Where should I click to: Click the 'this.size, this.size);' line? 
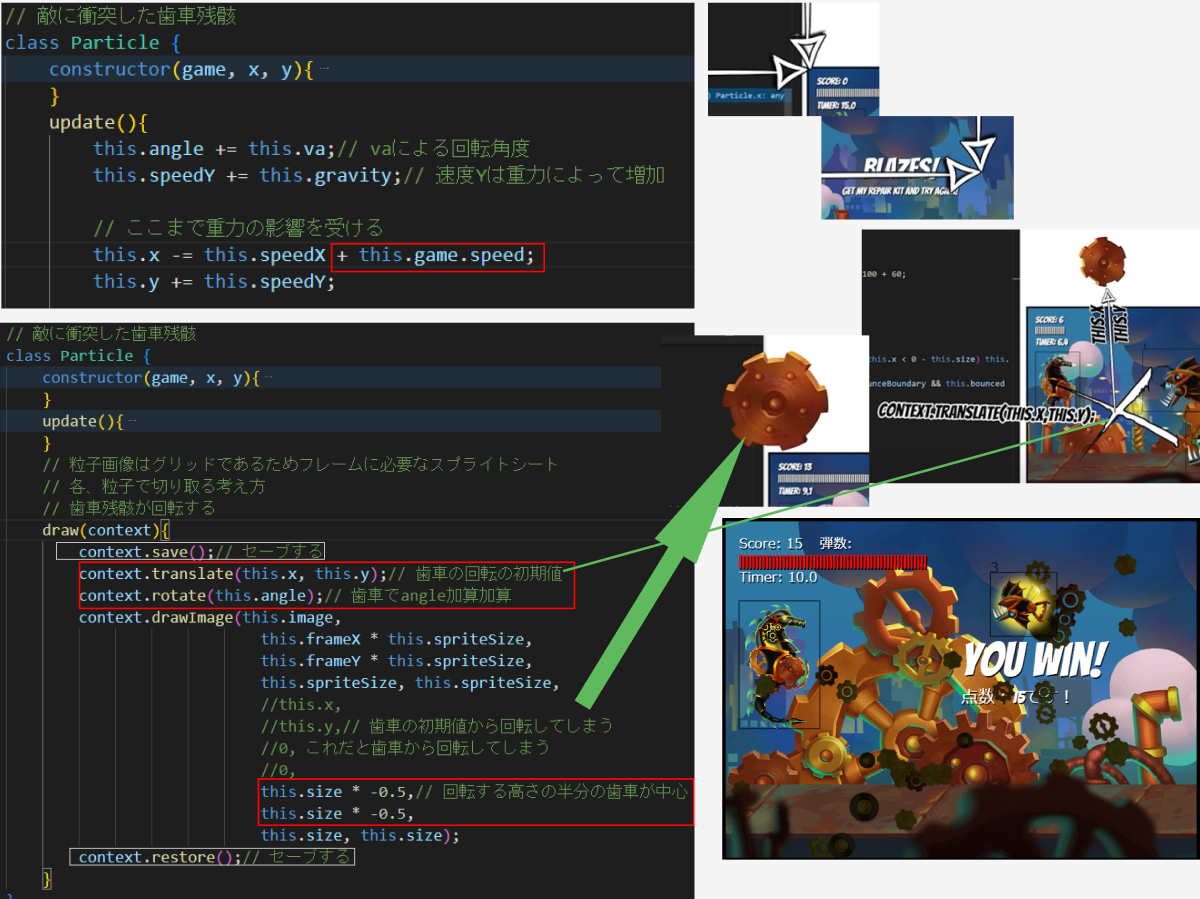tap(360, 836)
